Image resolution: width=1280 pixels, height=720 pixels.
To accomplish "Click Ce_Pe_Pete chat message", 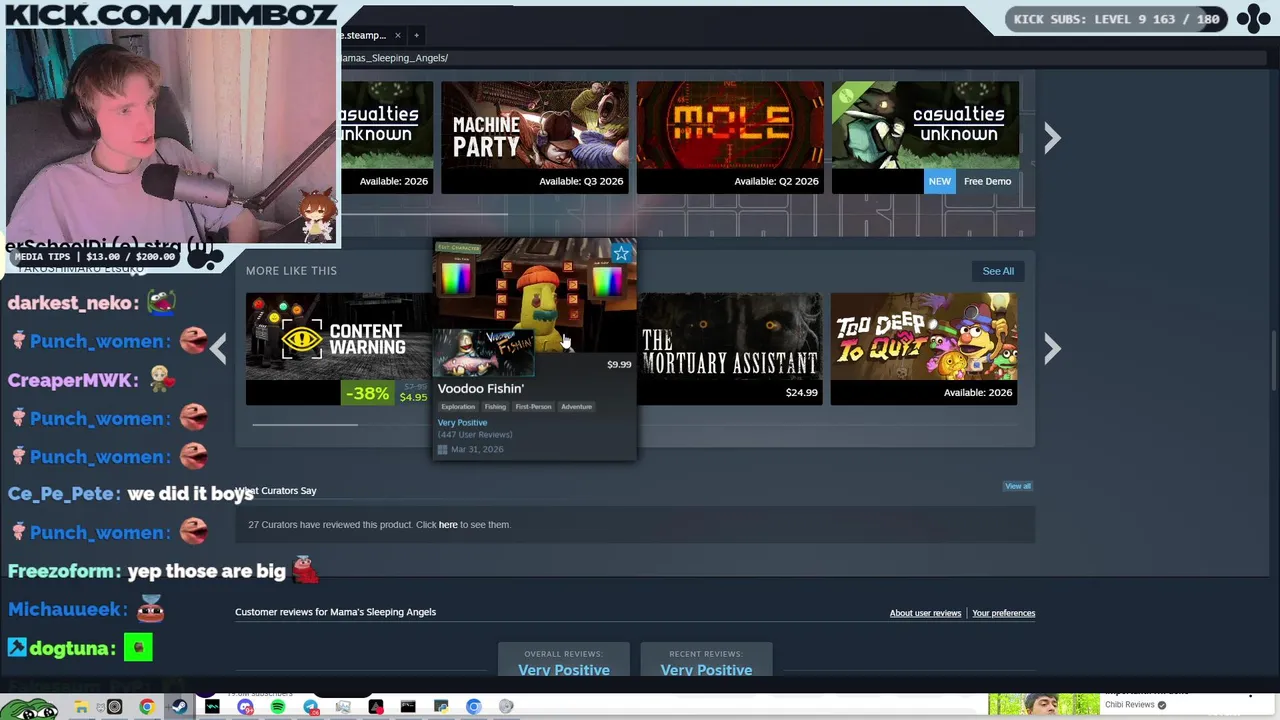I will pyautogui.click(x=131, y=494).
